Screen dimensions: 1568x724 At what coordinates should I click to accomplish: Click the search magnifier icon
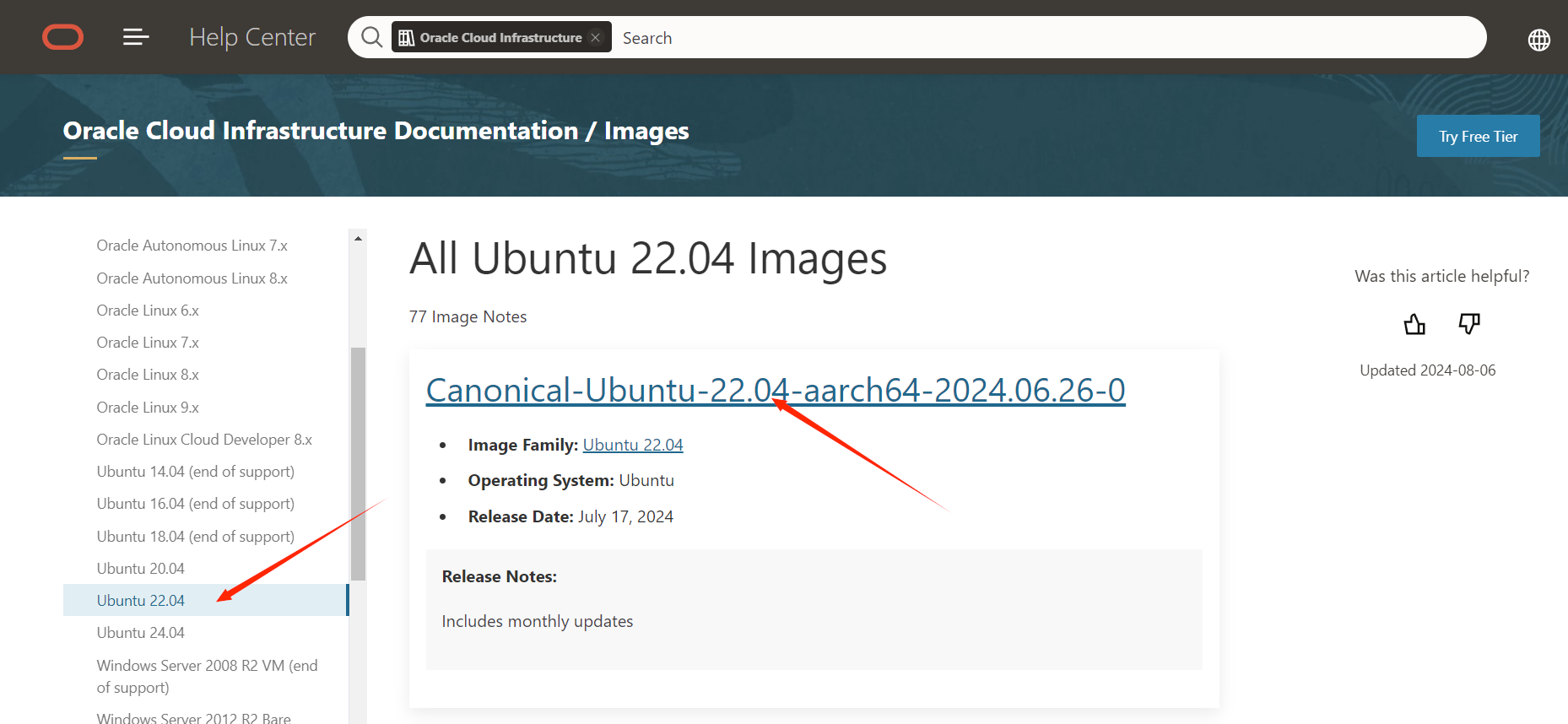(x=371, y=37)
